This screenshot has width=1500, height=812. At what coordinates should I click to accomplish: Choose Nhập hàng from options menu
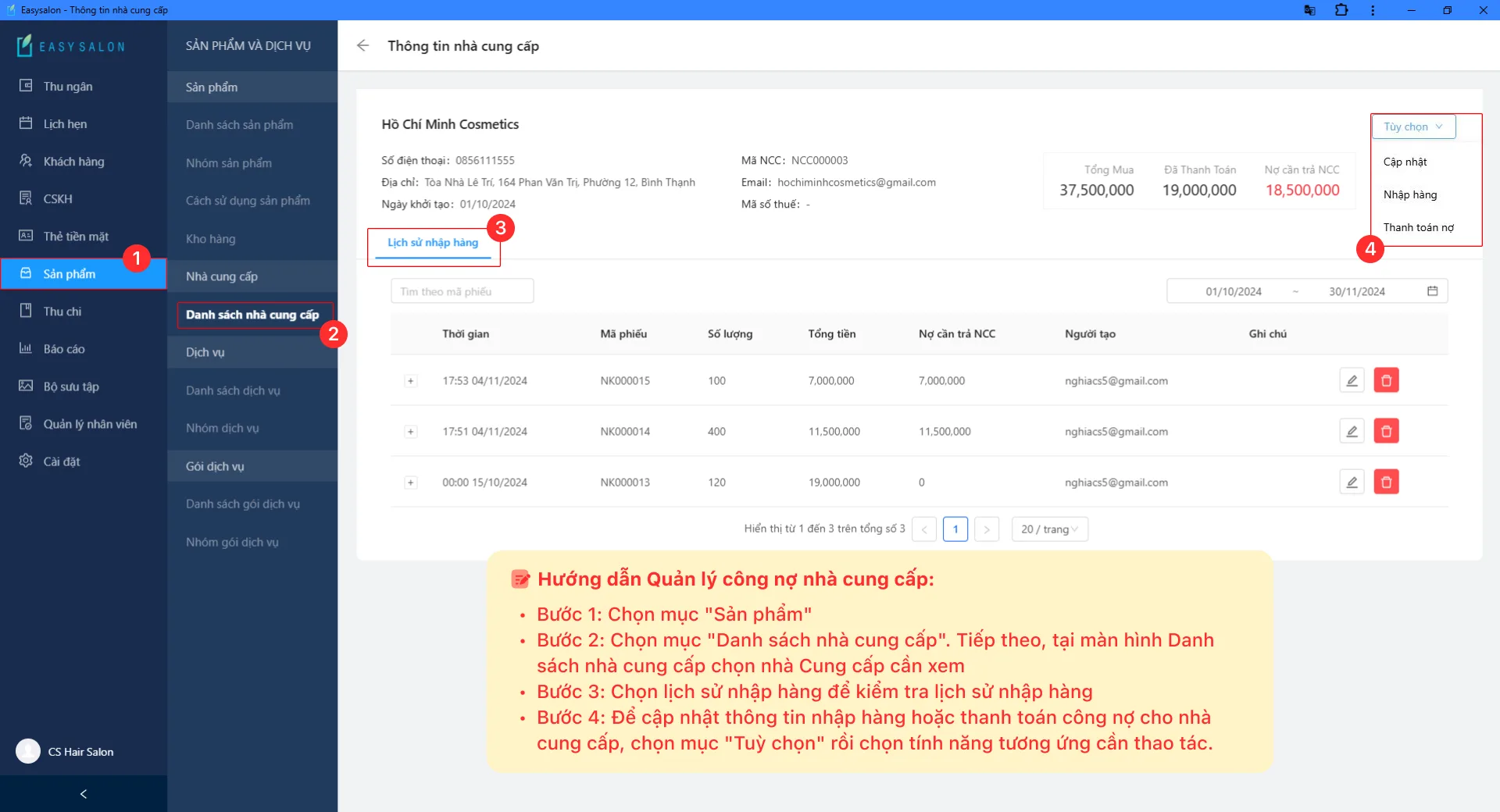(x=1410, y=194)
